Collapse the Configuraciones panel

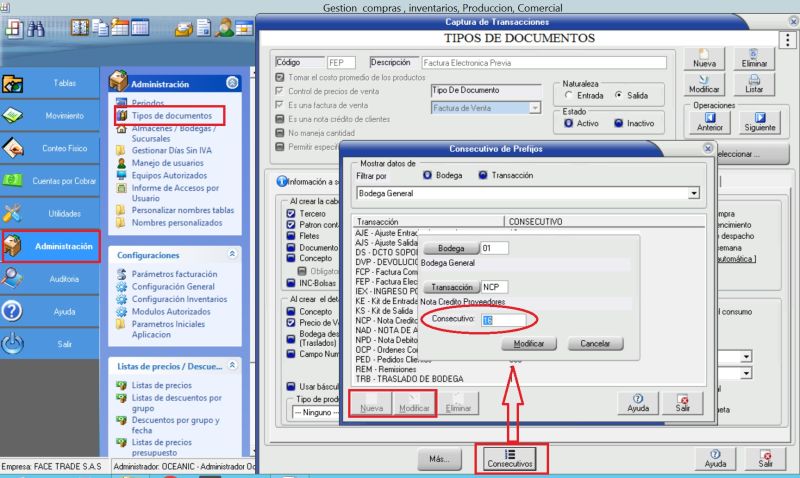[x=232, y=255]
